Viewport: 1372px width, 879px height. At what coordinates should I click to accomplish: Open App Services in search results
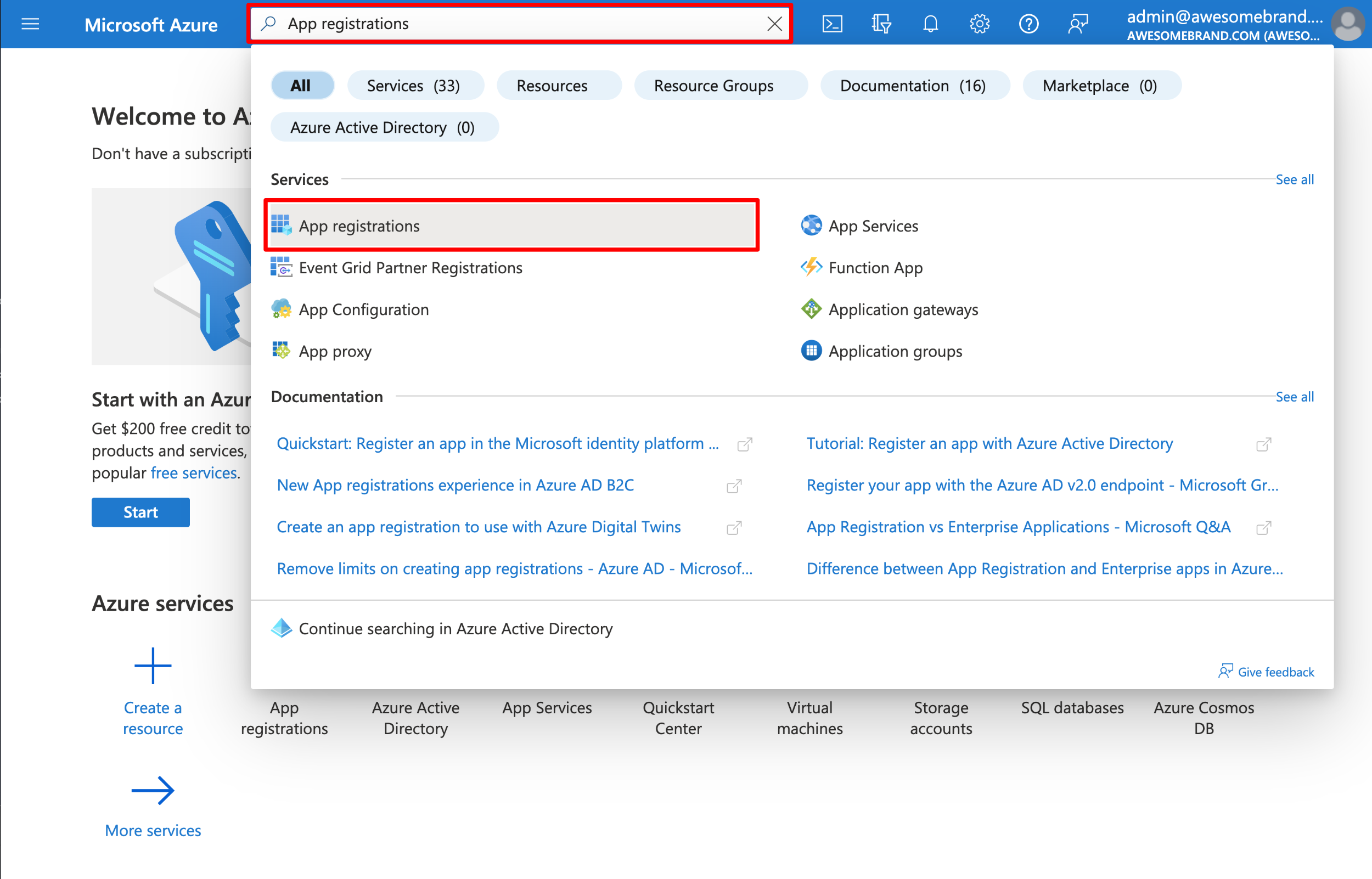pos(873,226)
